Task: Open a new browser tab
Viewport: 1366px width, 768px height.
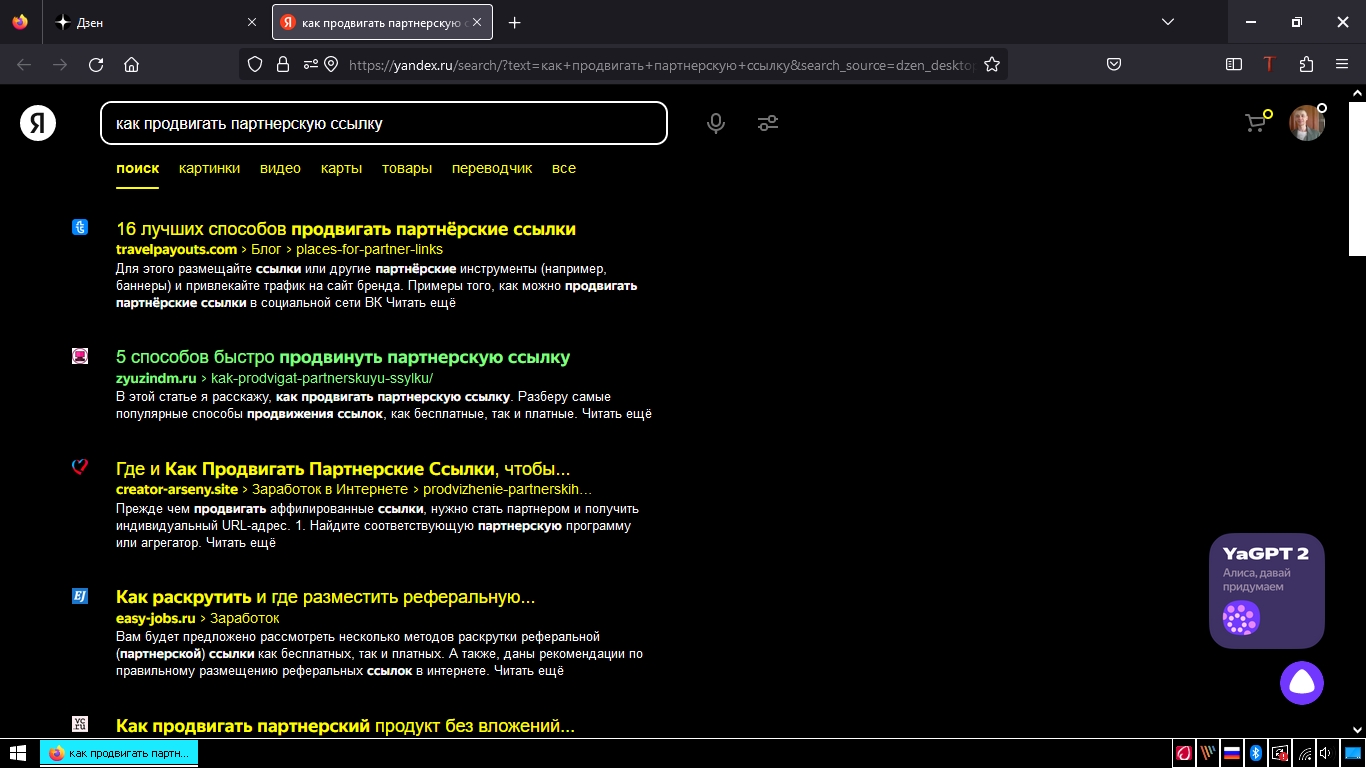Action: click(514, 22)
